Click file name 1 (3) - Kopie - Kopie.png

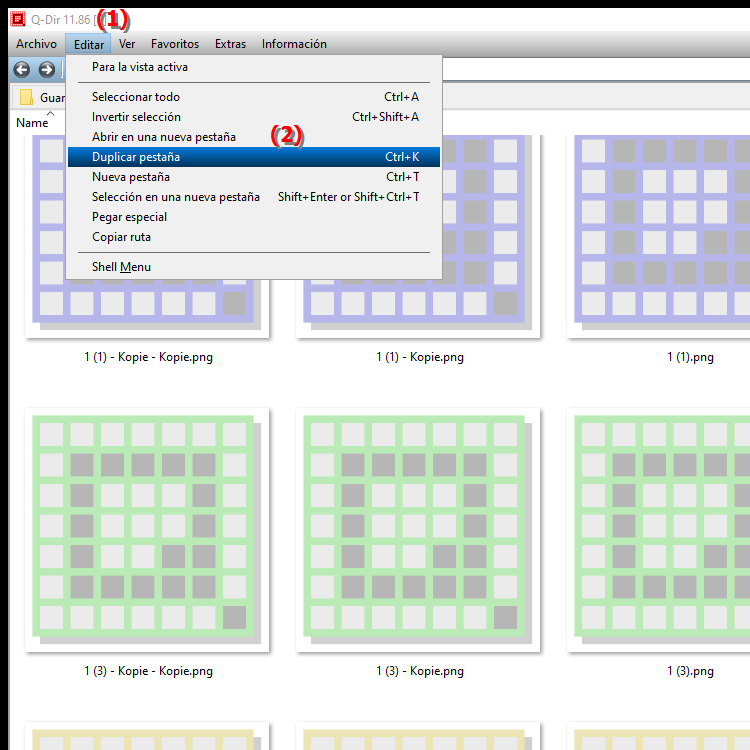(x=148, y=671)
